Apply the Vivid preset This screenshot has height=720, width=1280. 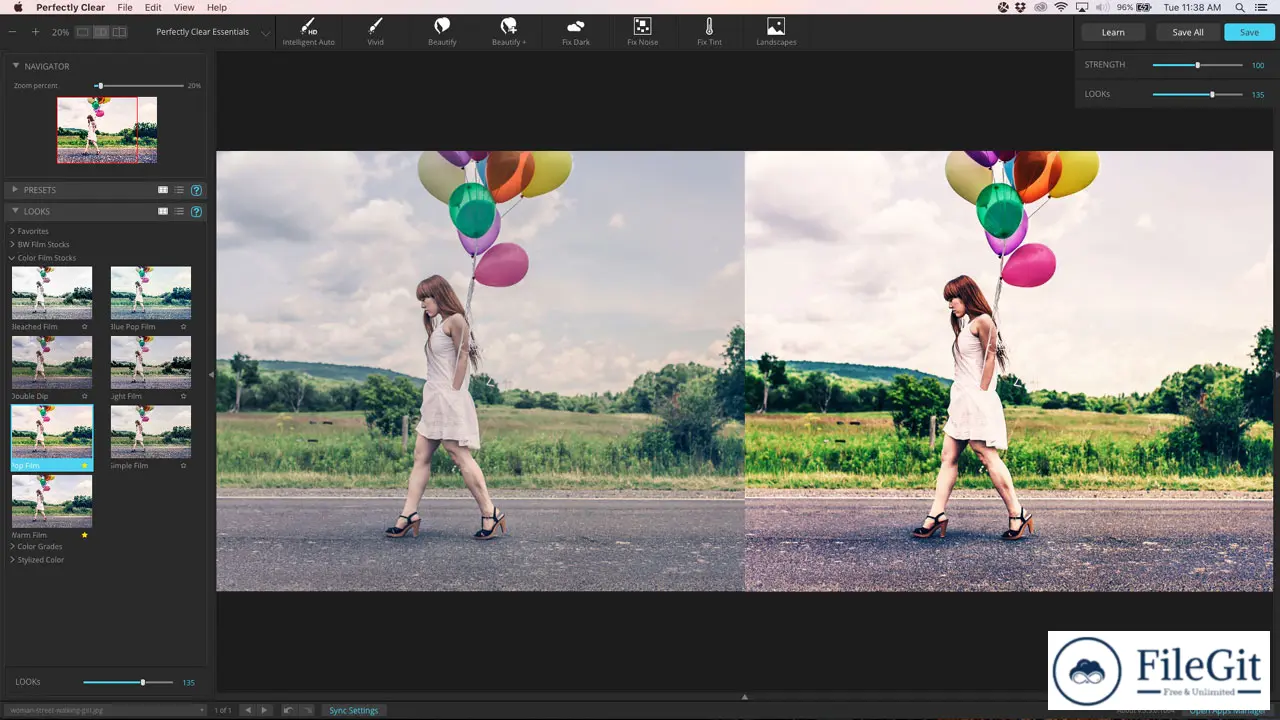pyautogui.click(x=375, y=31)
